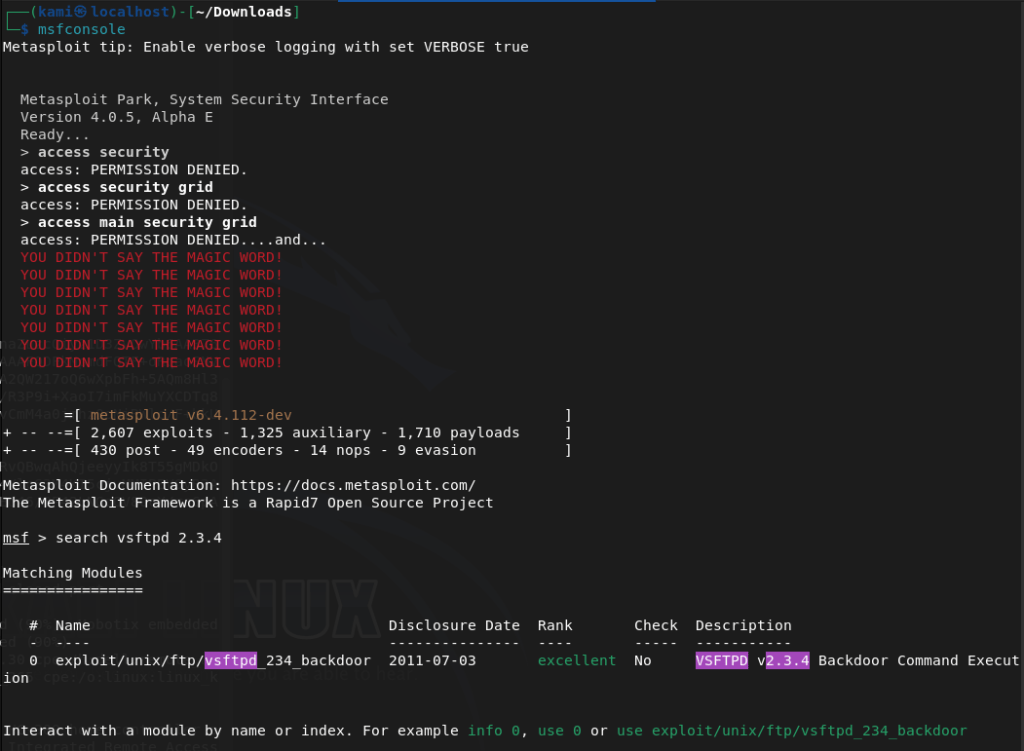
Task: Click the 'Check' column header
Action: pos(656,626)
